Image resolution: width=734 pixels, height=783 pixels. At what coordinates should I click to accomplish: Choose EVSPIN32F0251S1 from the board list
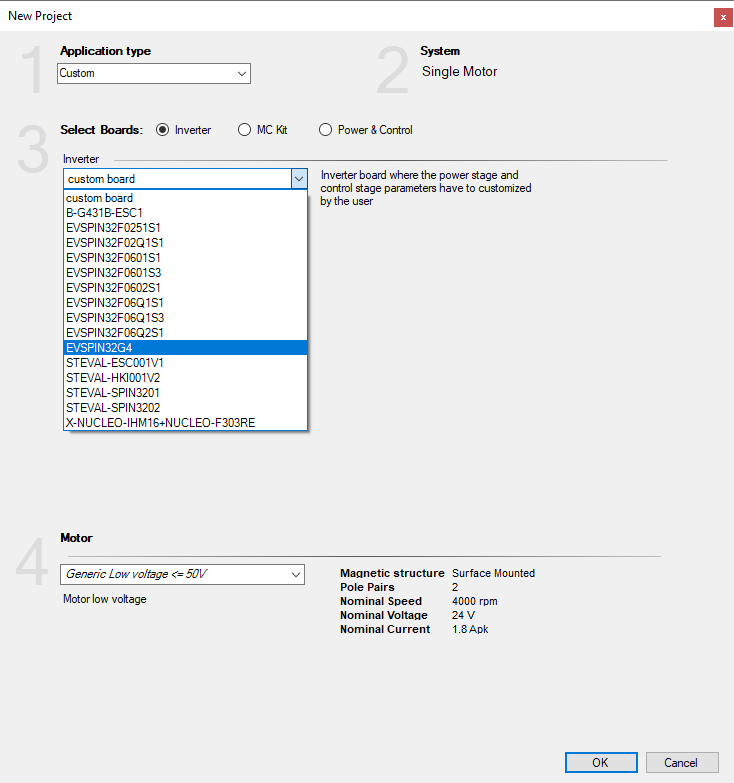pos(185,228)
